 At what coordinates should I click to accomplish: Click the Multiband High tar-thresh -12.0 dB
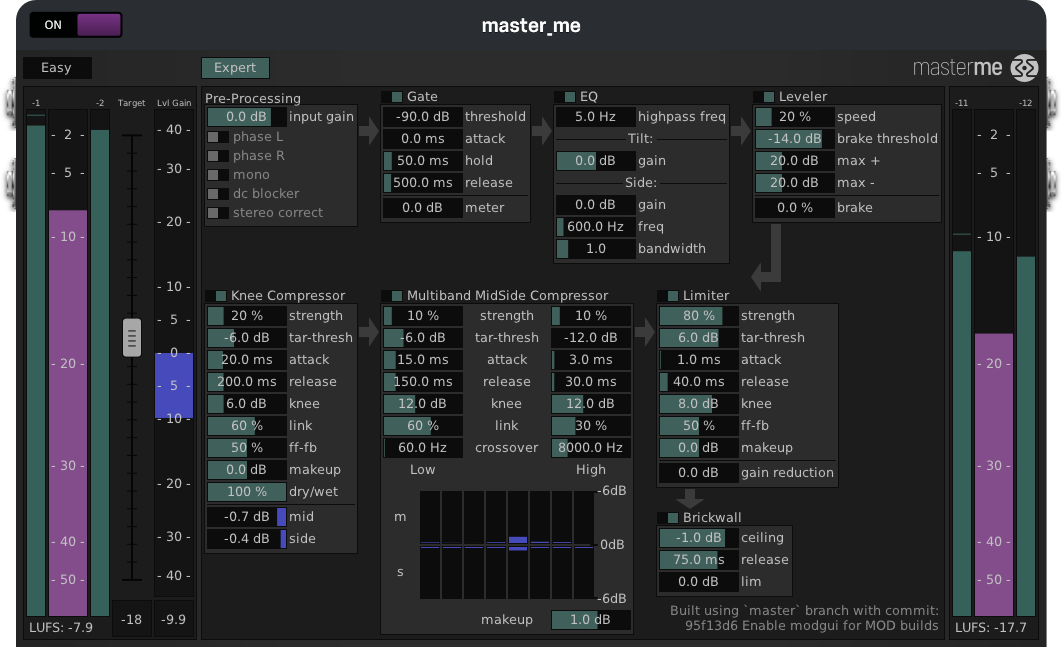coord(591,337)
